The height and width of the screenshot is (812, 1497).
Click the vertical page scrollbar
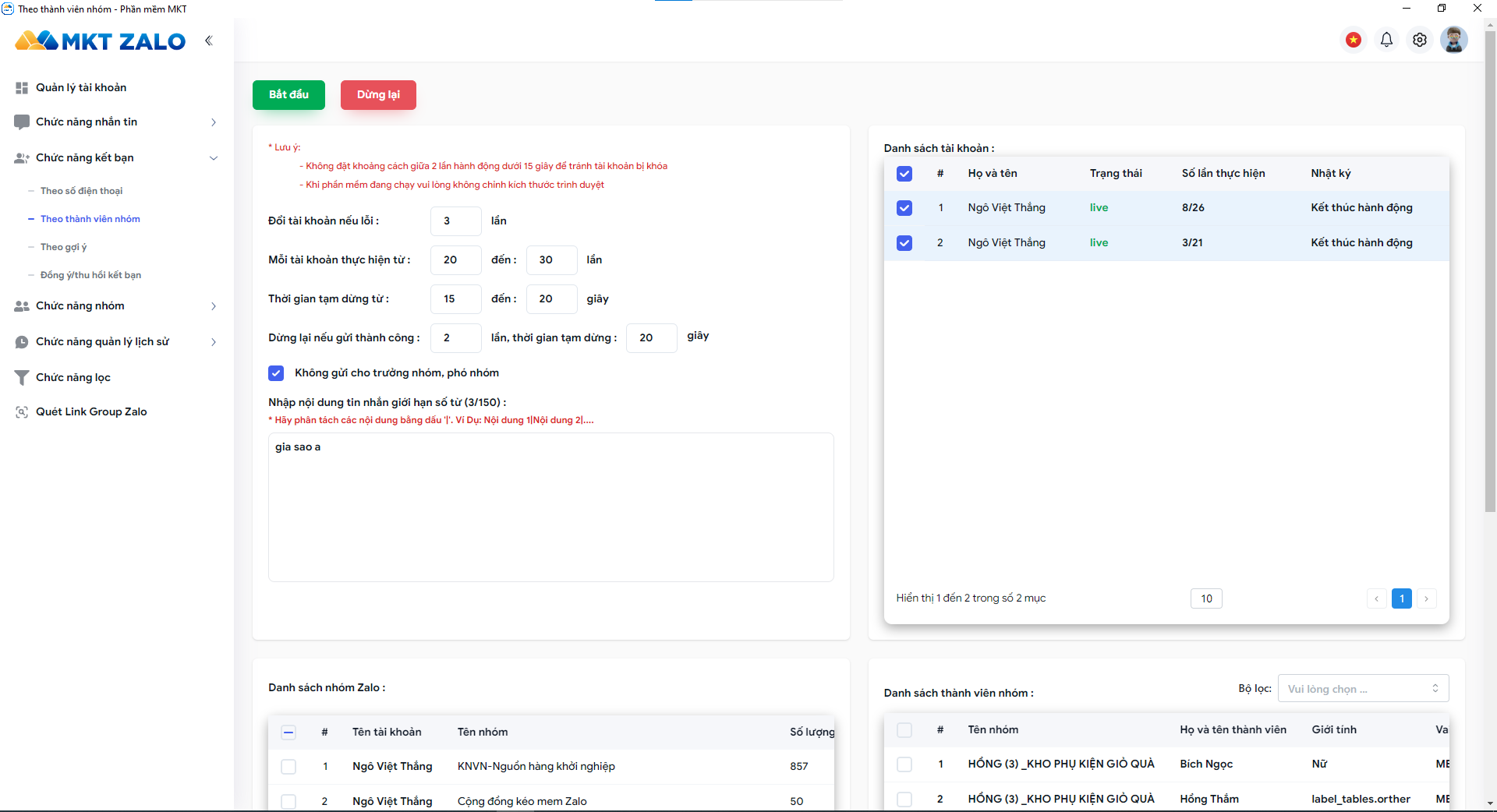pyautogui.click(x=1490, y=273)
